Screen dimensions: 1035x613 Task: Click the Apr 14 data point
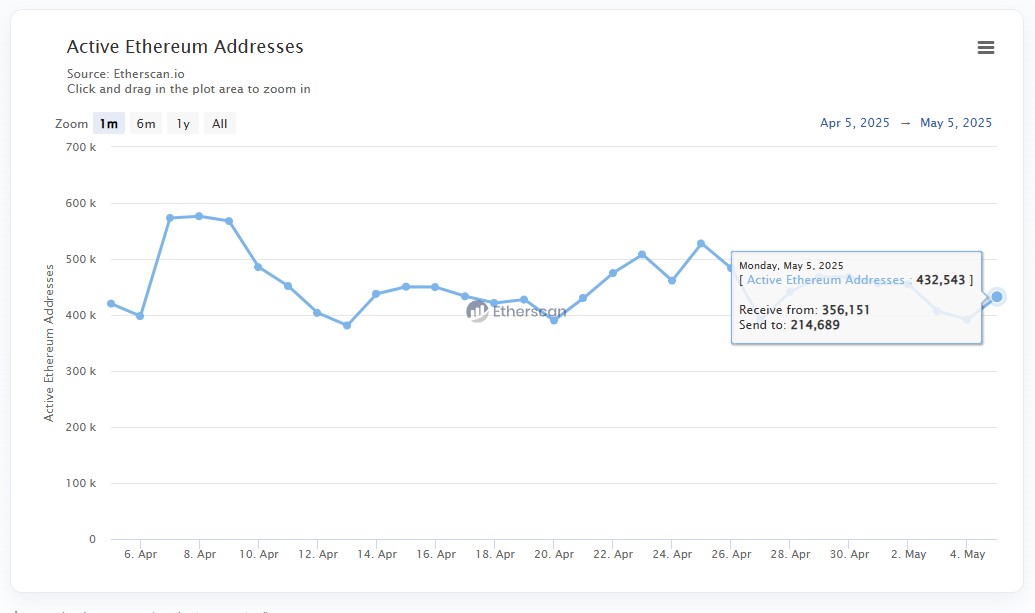click(x=376, y=294)
